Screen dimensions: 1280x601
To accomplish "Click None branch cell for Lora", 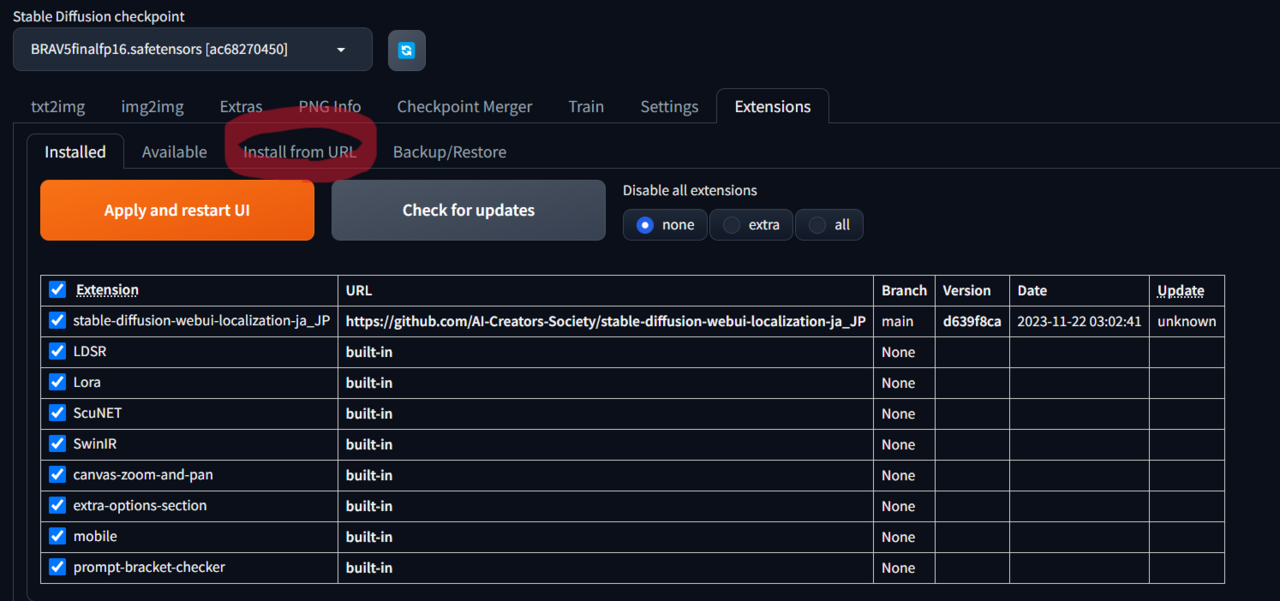I will [x=904, y=383].
